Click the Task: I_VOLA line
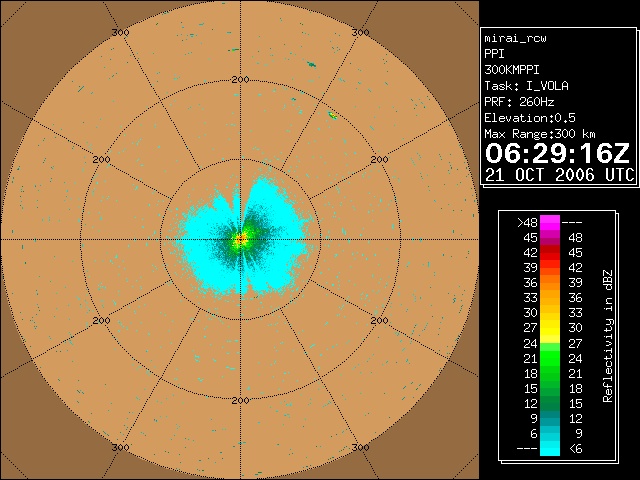The height and width of the screenshot is (480, 640). (x=526, y=86)
